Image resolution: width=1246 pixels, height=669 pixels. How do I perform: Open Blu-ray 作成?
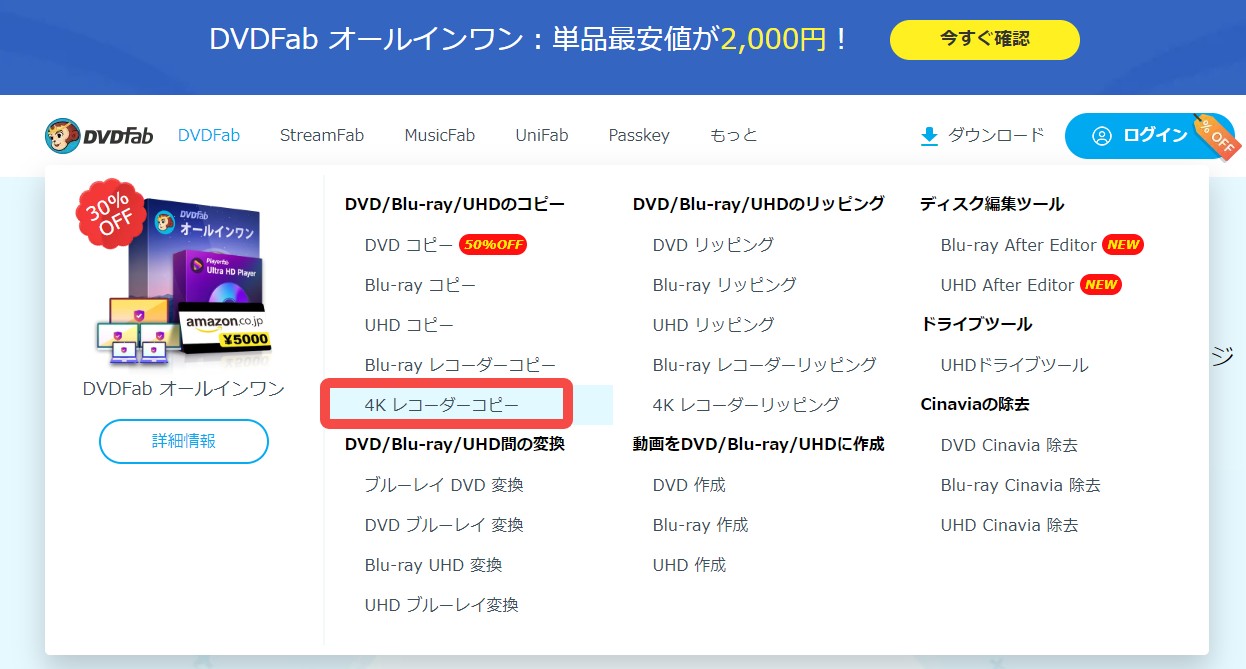click(700, 525)
